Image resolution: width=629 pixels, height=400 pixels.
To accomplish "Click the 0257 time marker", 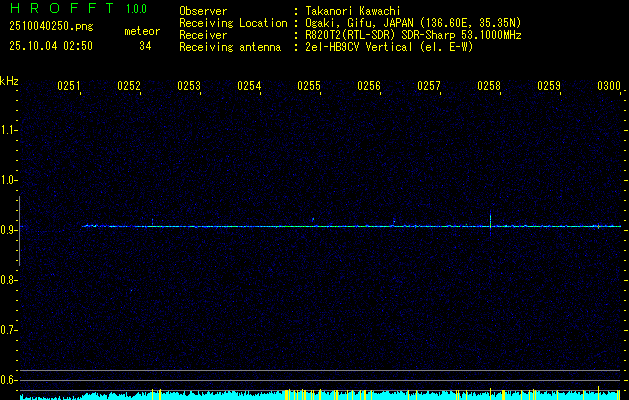I will coord(429,86).
